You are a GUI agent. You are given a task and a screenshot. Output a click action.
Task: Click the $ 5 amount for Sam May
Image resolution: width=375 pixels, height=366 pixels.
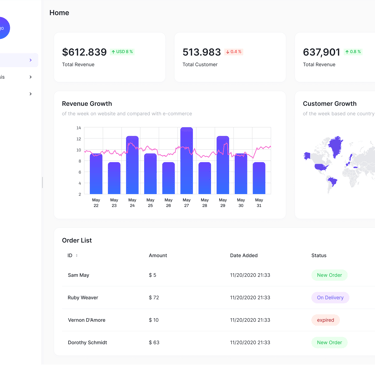click(x=152, y=275)
